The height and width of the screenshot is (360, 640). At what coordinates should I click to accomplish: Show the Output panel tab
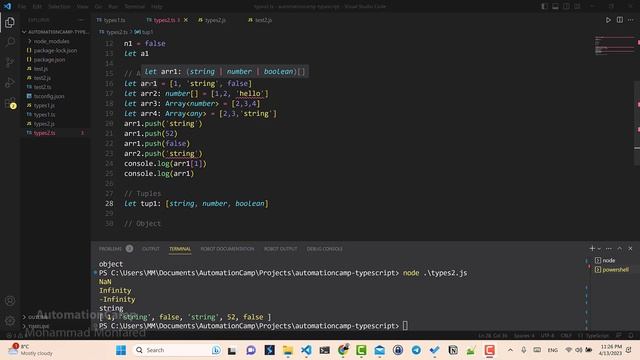click(151, 249)
